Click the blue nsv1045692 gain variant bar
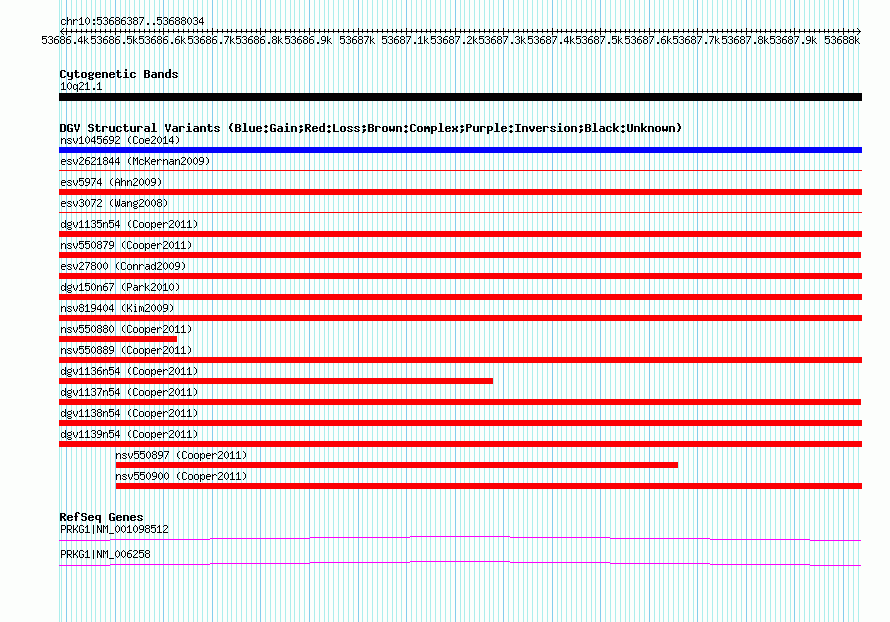 tap(460, 150)
